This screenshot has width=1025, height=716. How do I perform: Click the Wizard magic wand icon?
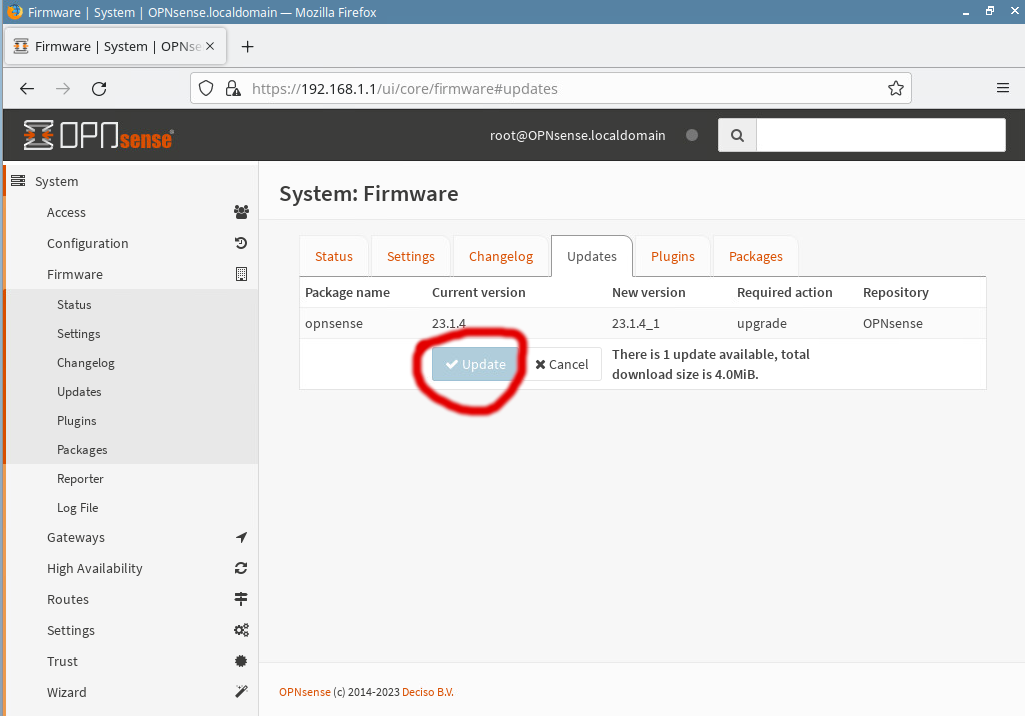coord(241,692)
